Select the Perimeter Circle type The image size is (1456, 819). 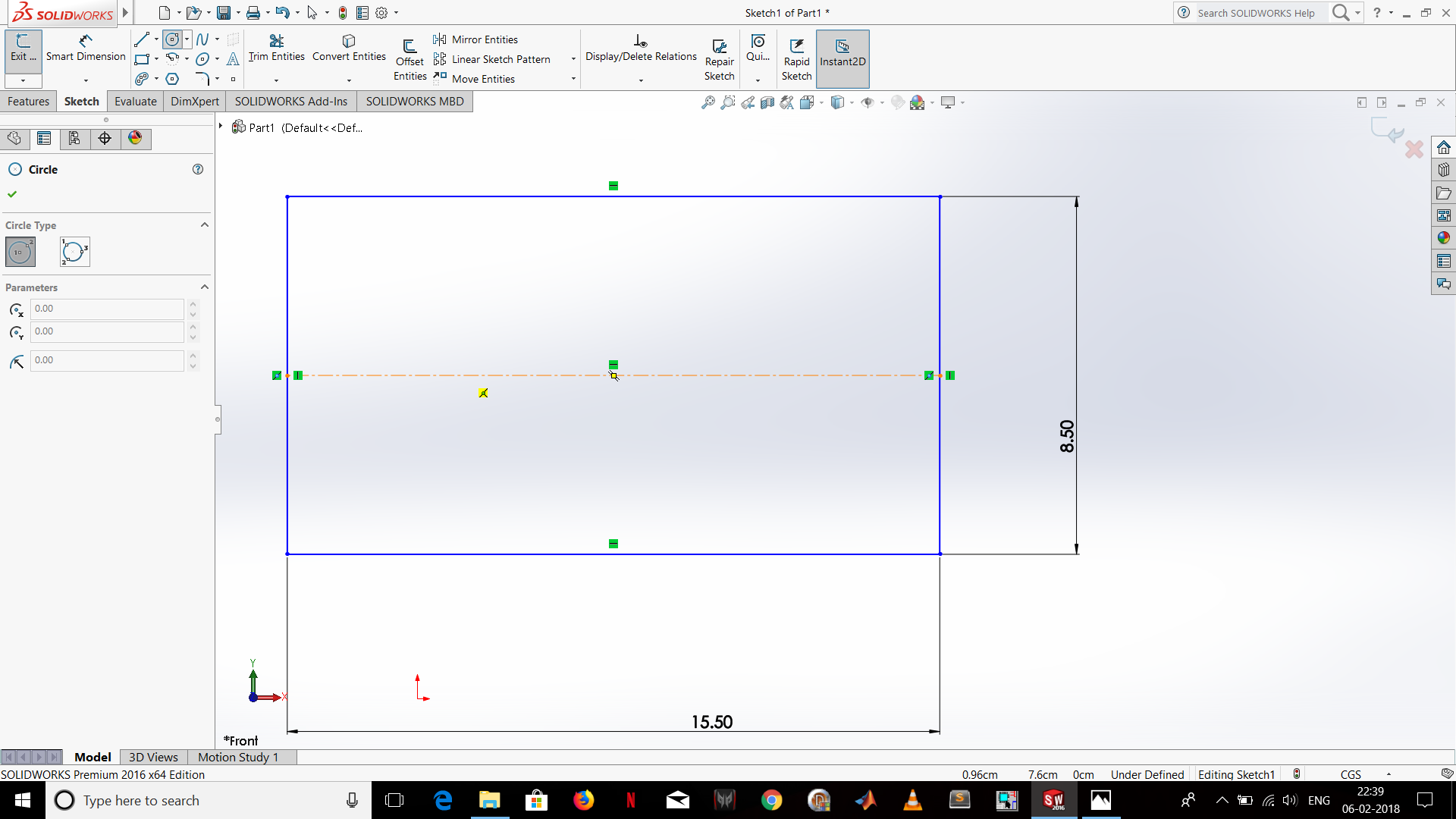click(75, 252)
